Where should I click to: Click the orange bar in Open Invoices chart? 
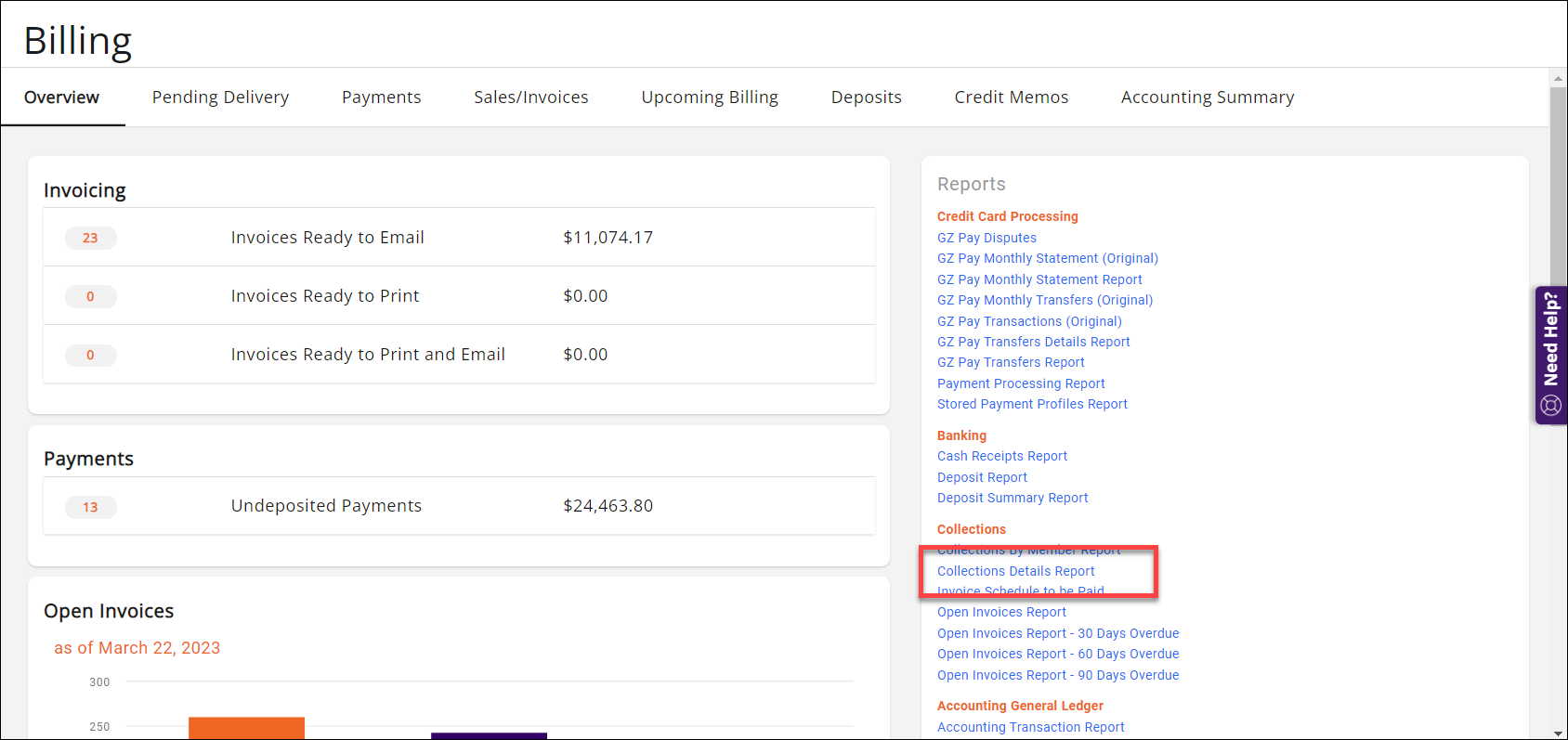[x=246, y=728]
